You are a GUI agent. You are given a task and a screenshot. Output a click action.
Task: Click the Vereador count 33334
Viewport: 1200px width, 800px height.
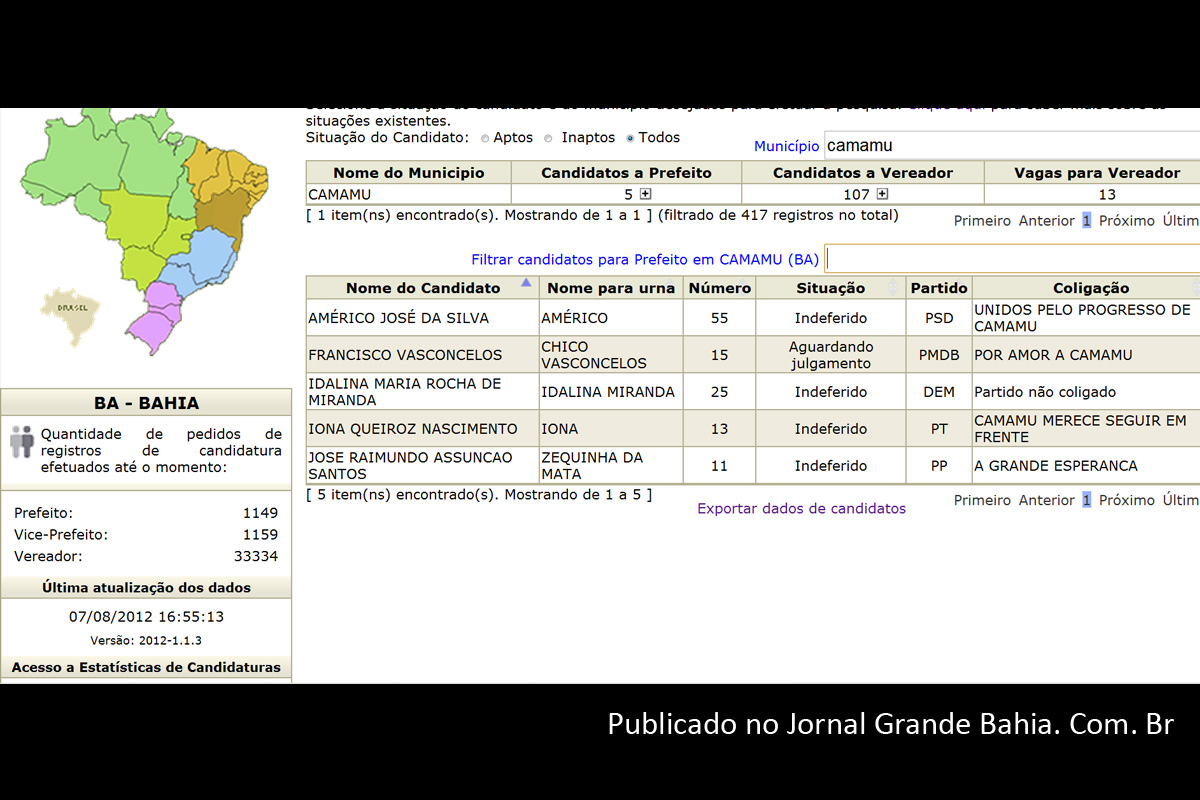coord(256,556)
